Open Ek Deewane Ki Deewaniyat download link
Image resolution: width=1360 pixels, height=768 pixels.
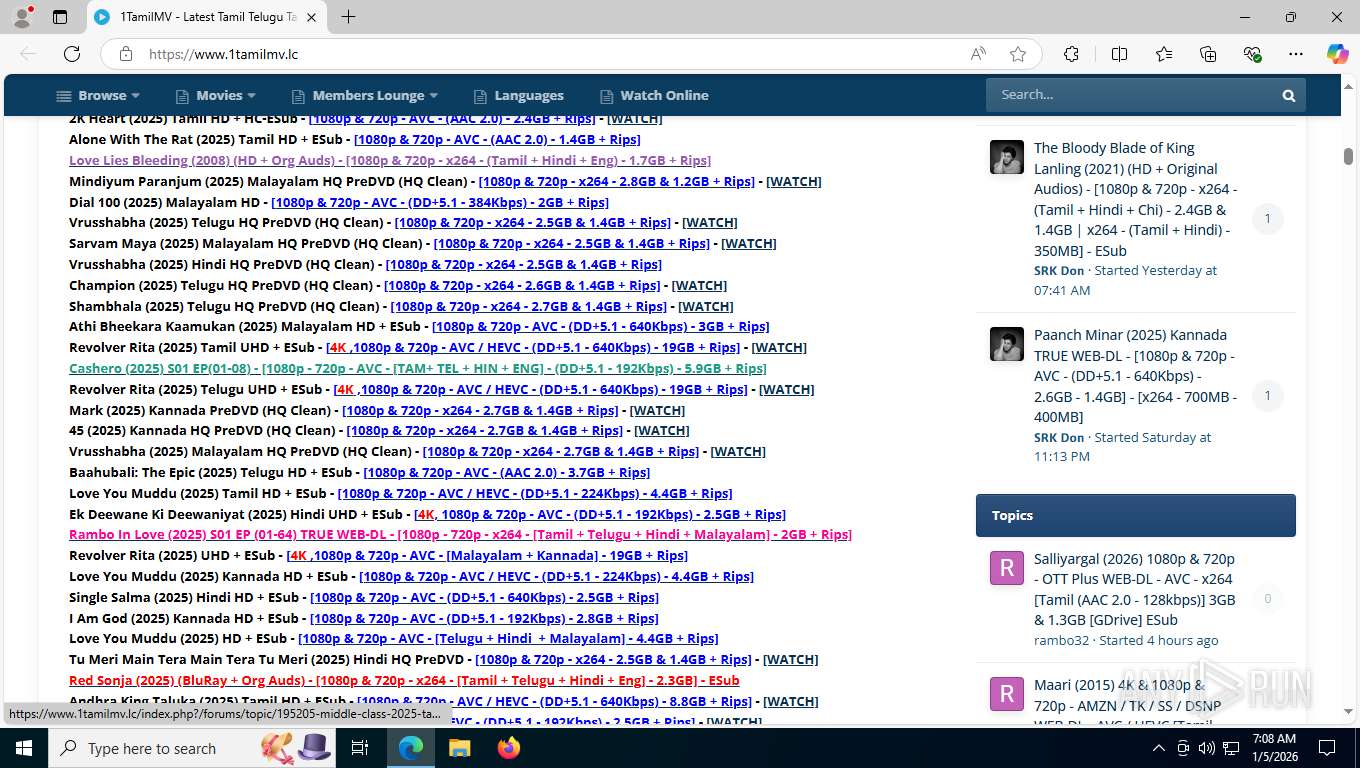pyautogui.click(x=600, y=514)
